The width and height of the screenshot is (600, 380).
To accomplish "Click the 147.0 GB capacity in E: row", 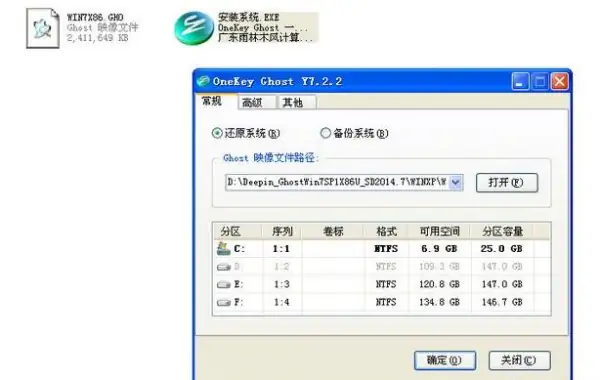I will tap(502, 284).
